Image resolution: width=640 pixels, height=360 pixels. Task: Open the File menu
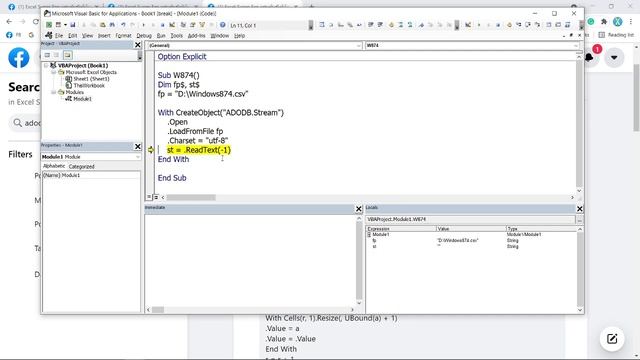point(59,36)
